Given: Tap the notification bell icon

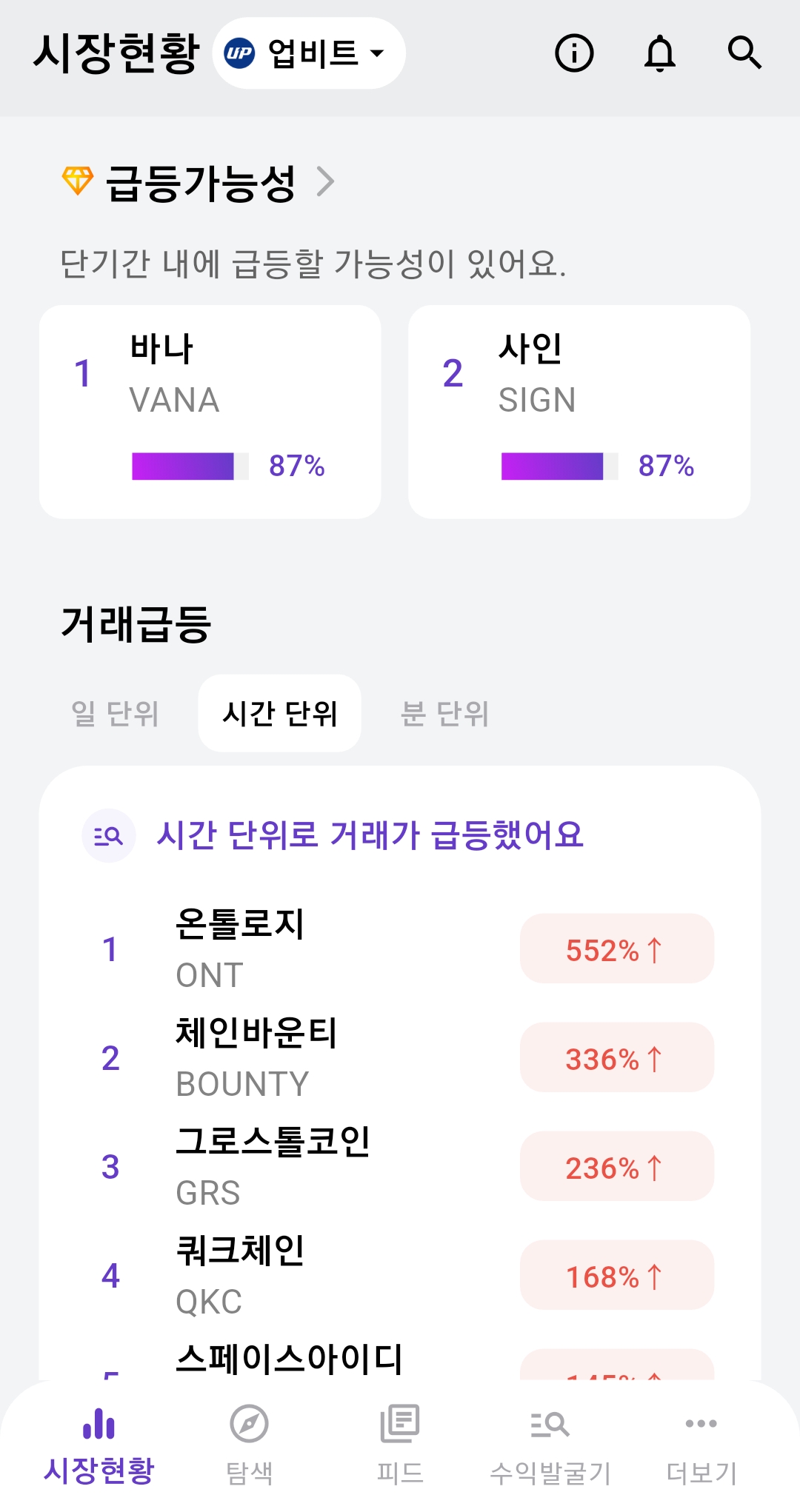Looking at the screenshot, I should click(x=659, y=53).
